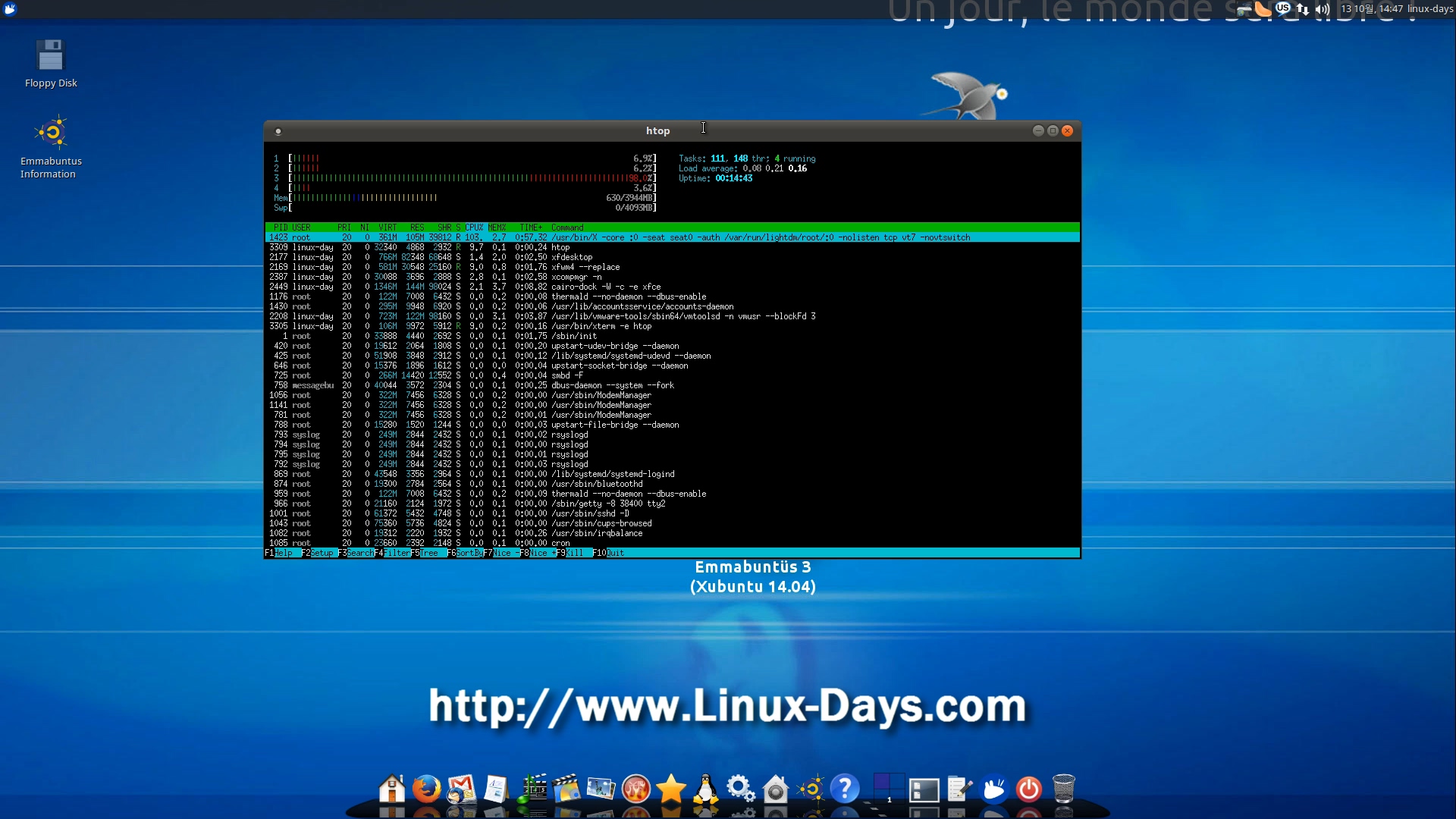Click the volume speaker tray icon
This screenshot has height=819, width=1456.
[x=1323, y=9]
